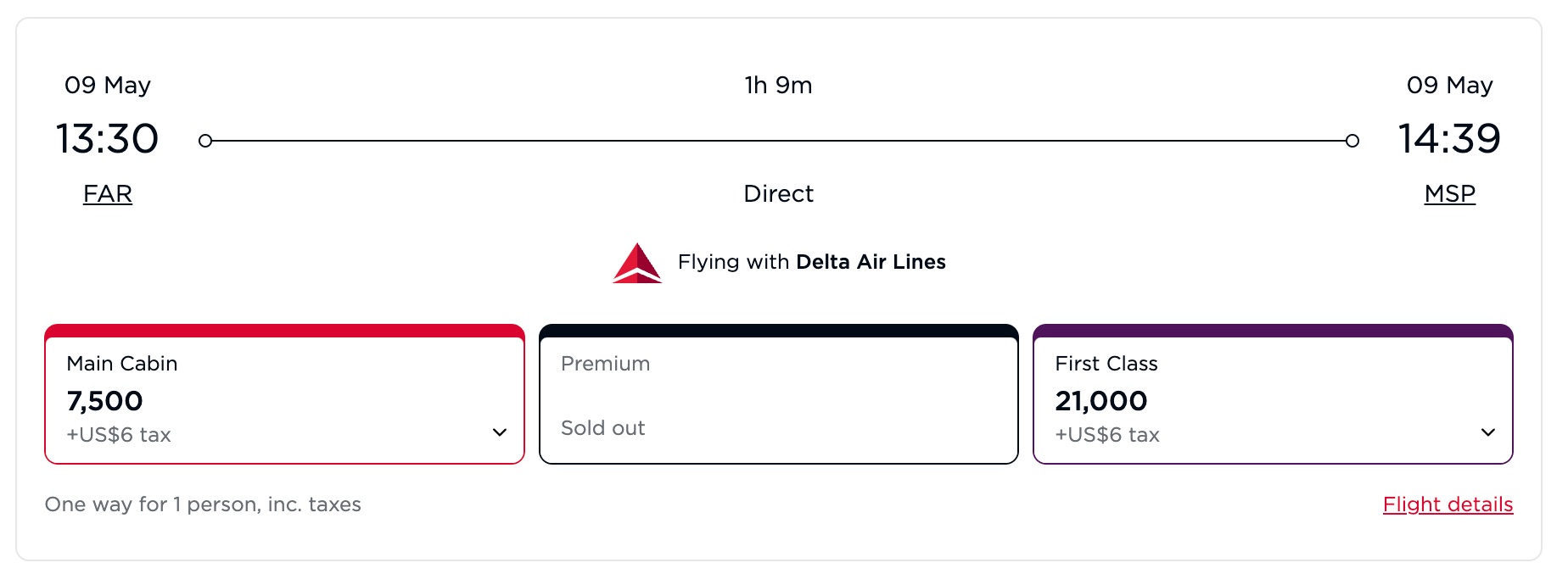Click the 14:39 arrival time
The width and height of the screenshot is (1568, 585).
click(x=1450, y=138)
